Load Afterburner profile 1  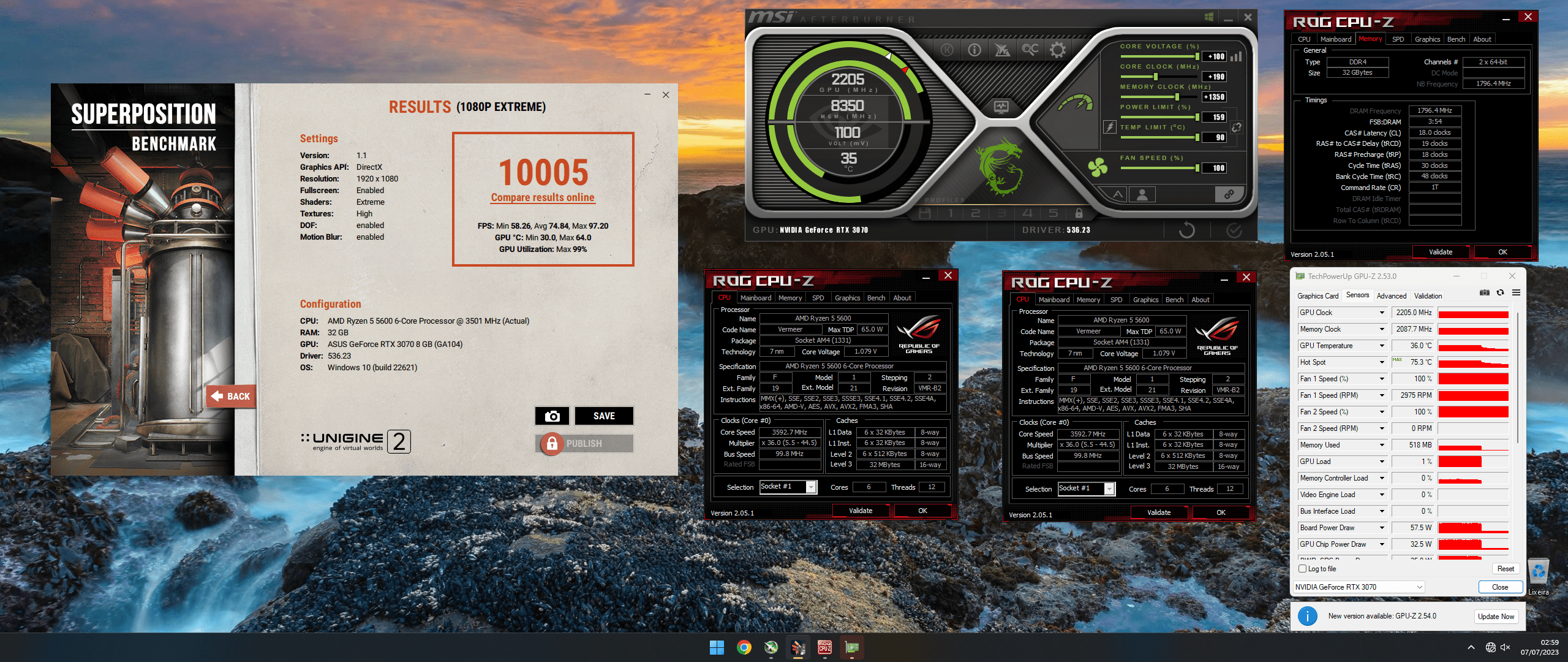[951, 213]
